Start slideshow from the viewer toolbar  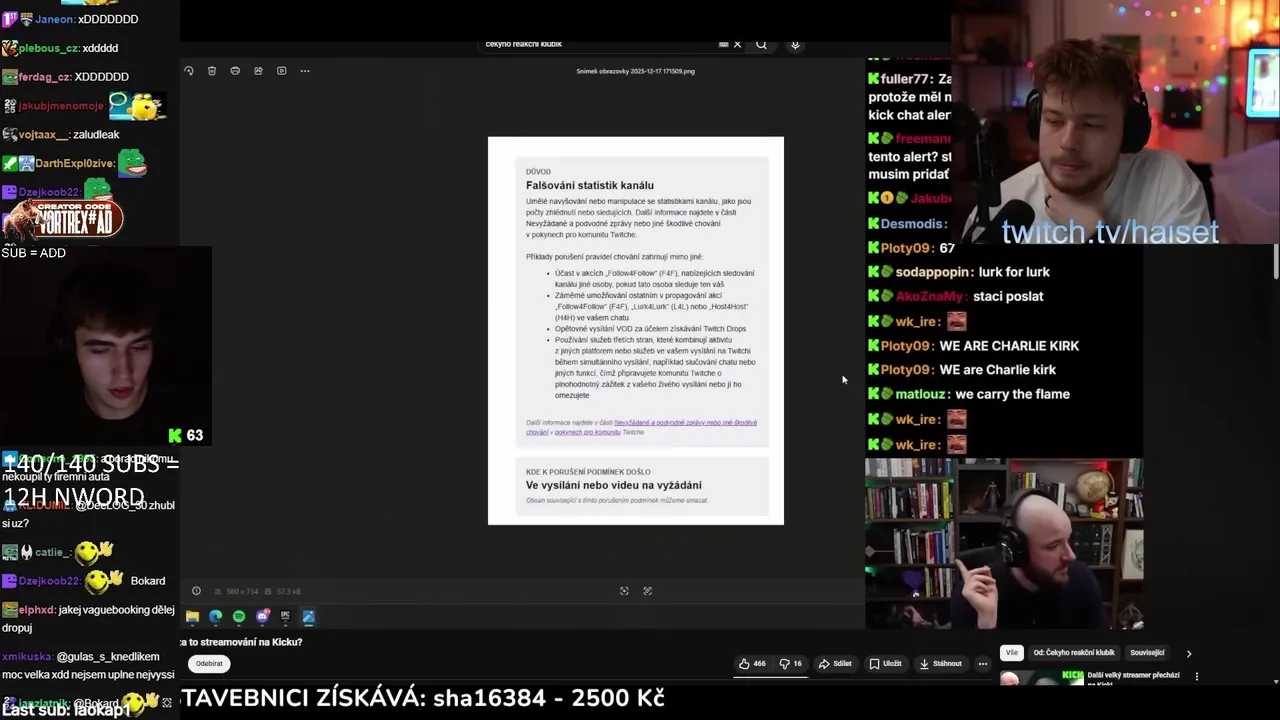[x=281, y=71]
